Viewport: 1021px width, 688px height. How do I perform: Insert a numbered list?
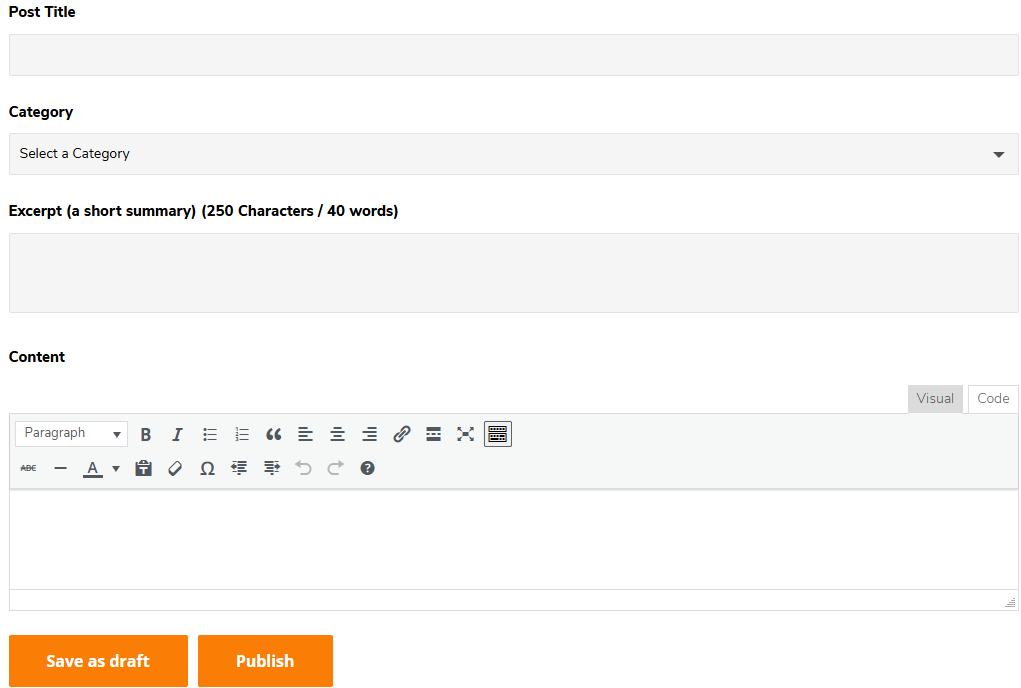tap(242, 434)
